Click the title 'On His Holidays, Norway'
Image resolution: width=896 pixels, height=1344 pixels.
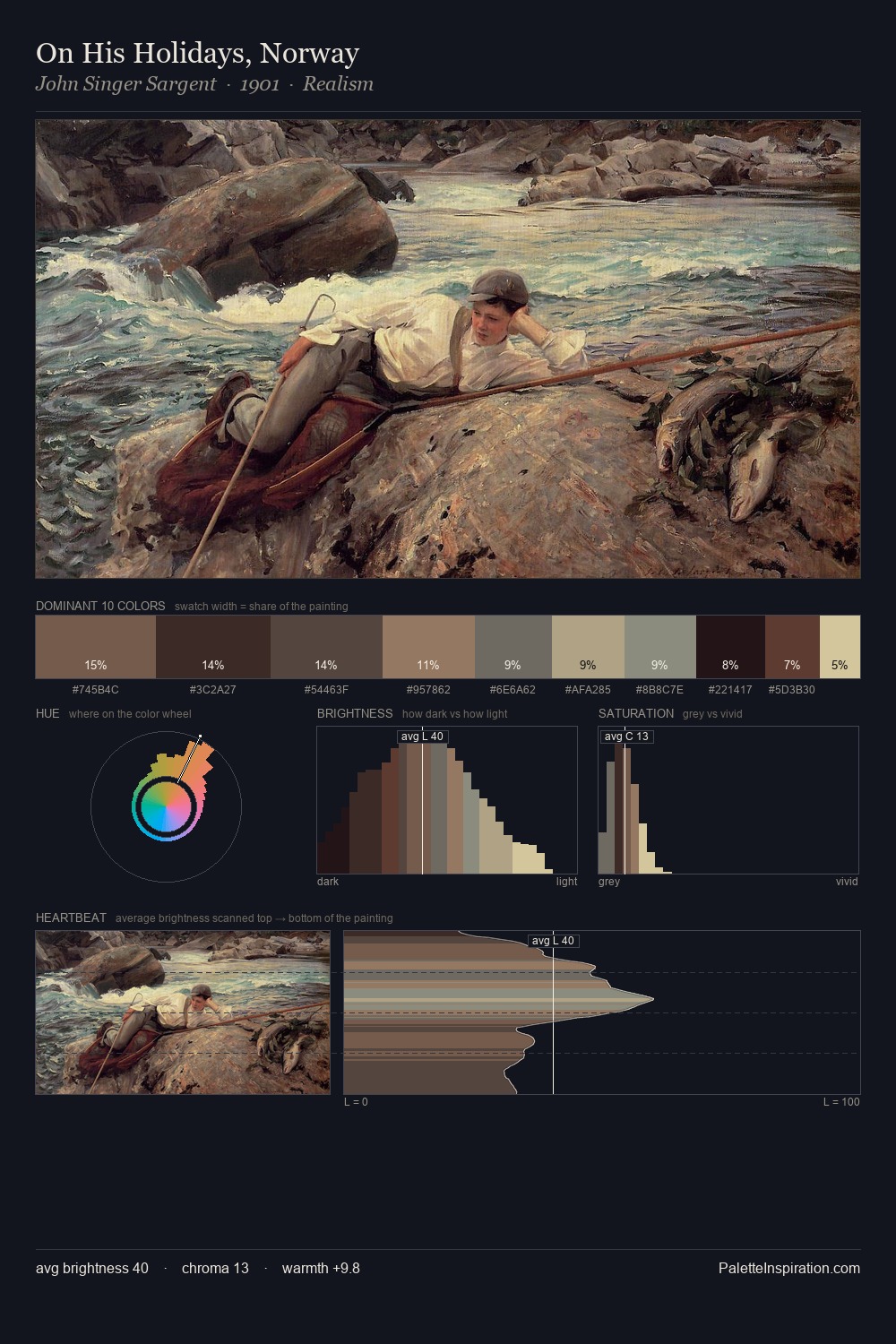[197, 53]
